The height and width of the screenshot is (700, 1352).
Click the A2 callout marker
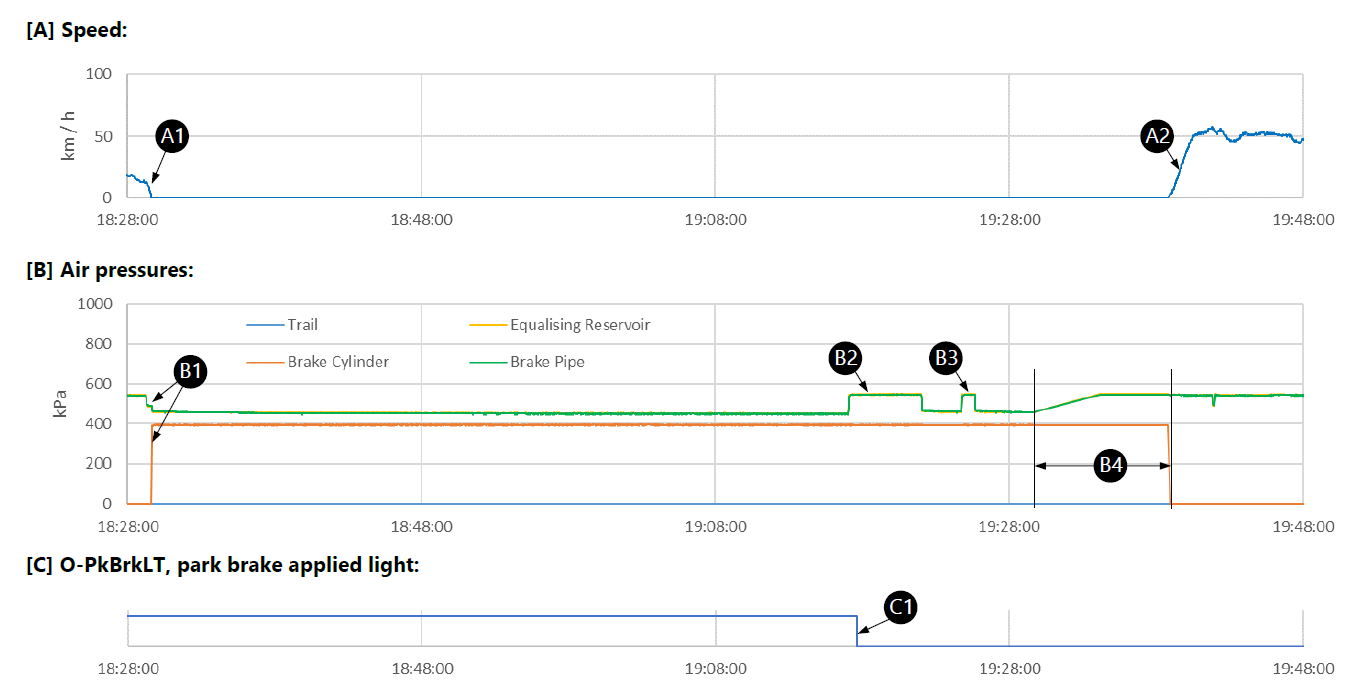click(1157, 137)
